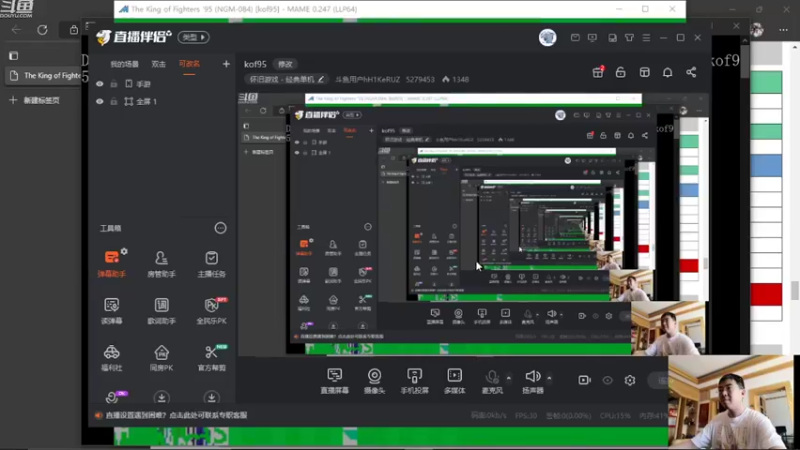Share the live room
Screen dimensions: 800x450
click(691, 72)
